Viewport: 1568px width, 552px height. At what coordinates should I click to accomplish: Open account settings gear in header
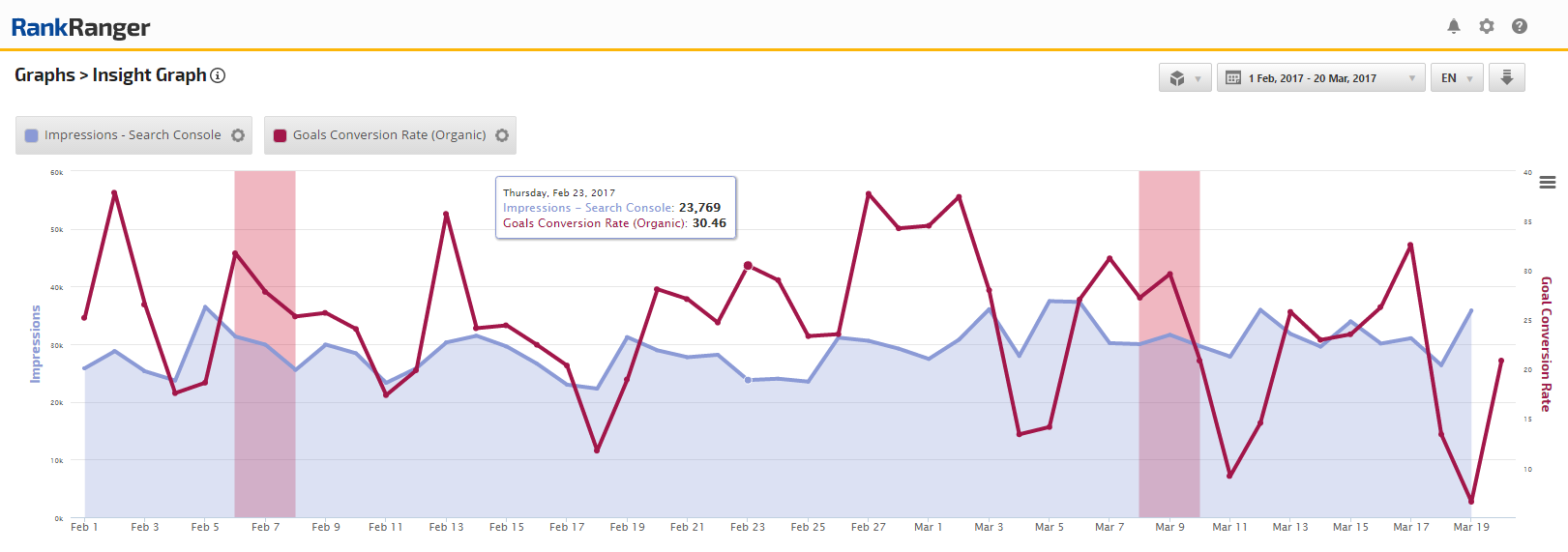(x=1487, y=26)
